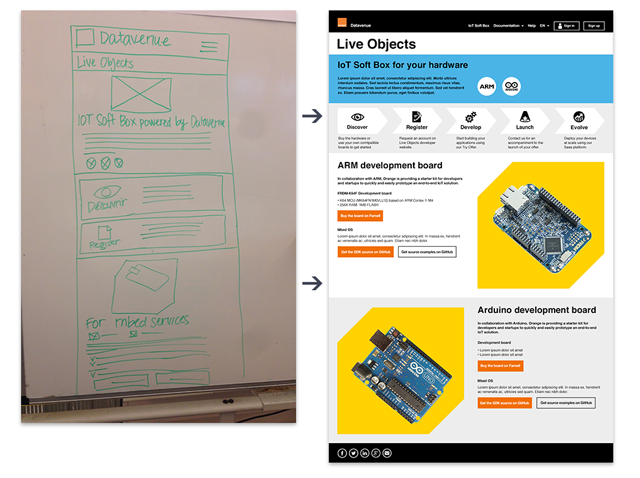
Task: Click Arduino 'Get source examples on GitHub' button
Action: click(x=566, y=403)
